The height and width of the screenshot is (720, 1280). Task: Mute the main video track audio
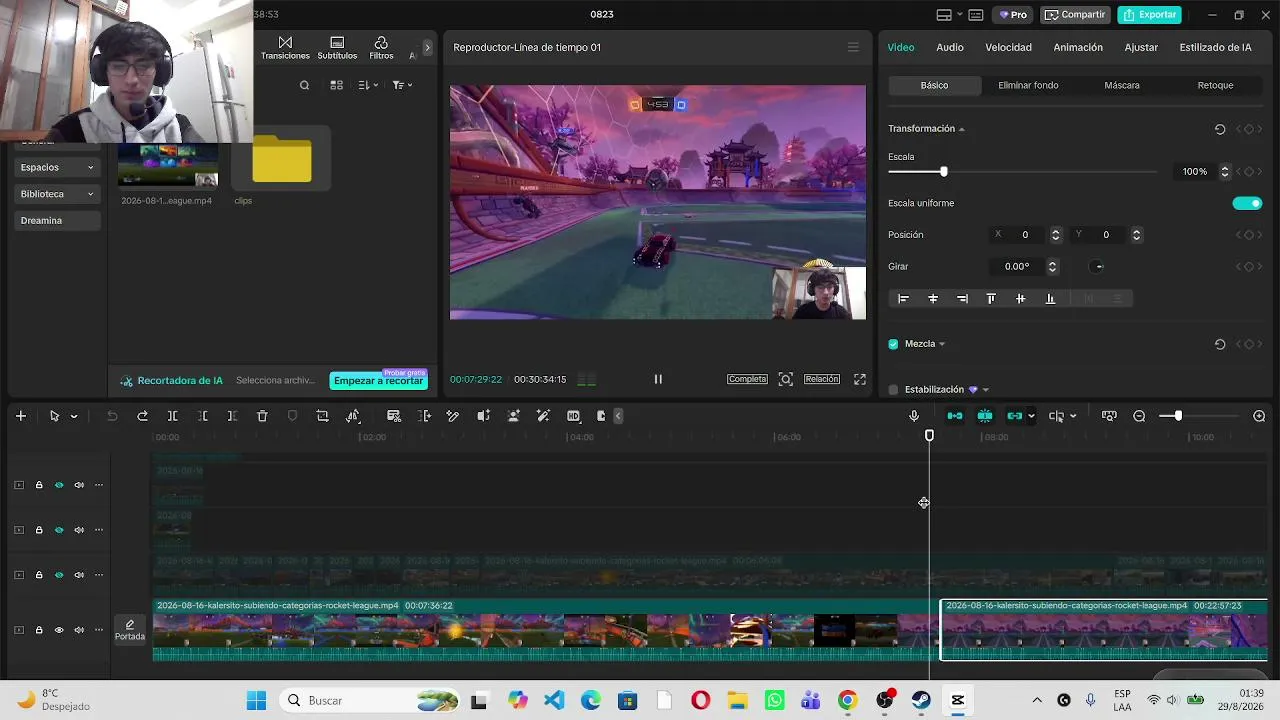tap(79, 630)
